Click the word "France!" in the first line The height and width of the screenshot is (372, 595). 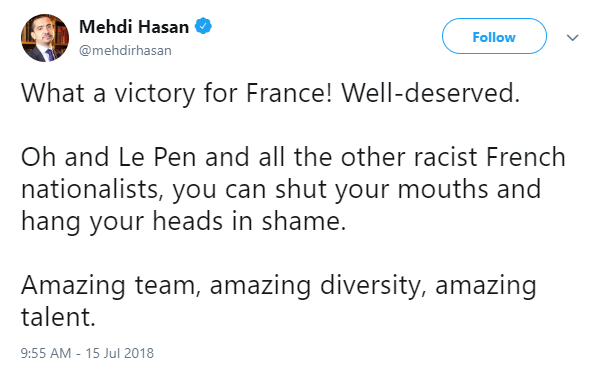pyautogui.click(x=289, y=93)
